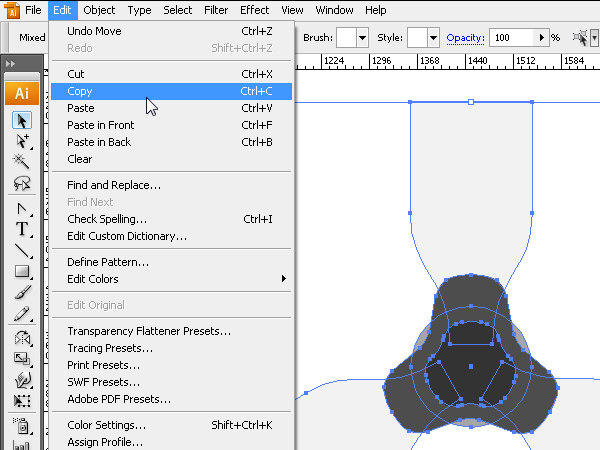Select the Warp tool
600x450 pixels.
pyautogui.click(x=22, y=380)
